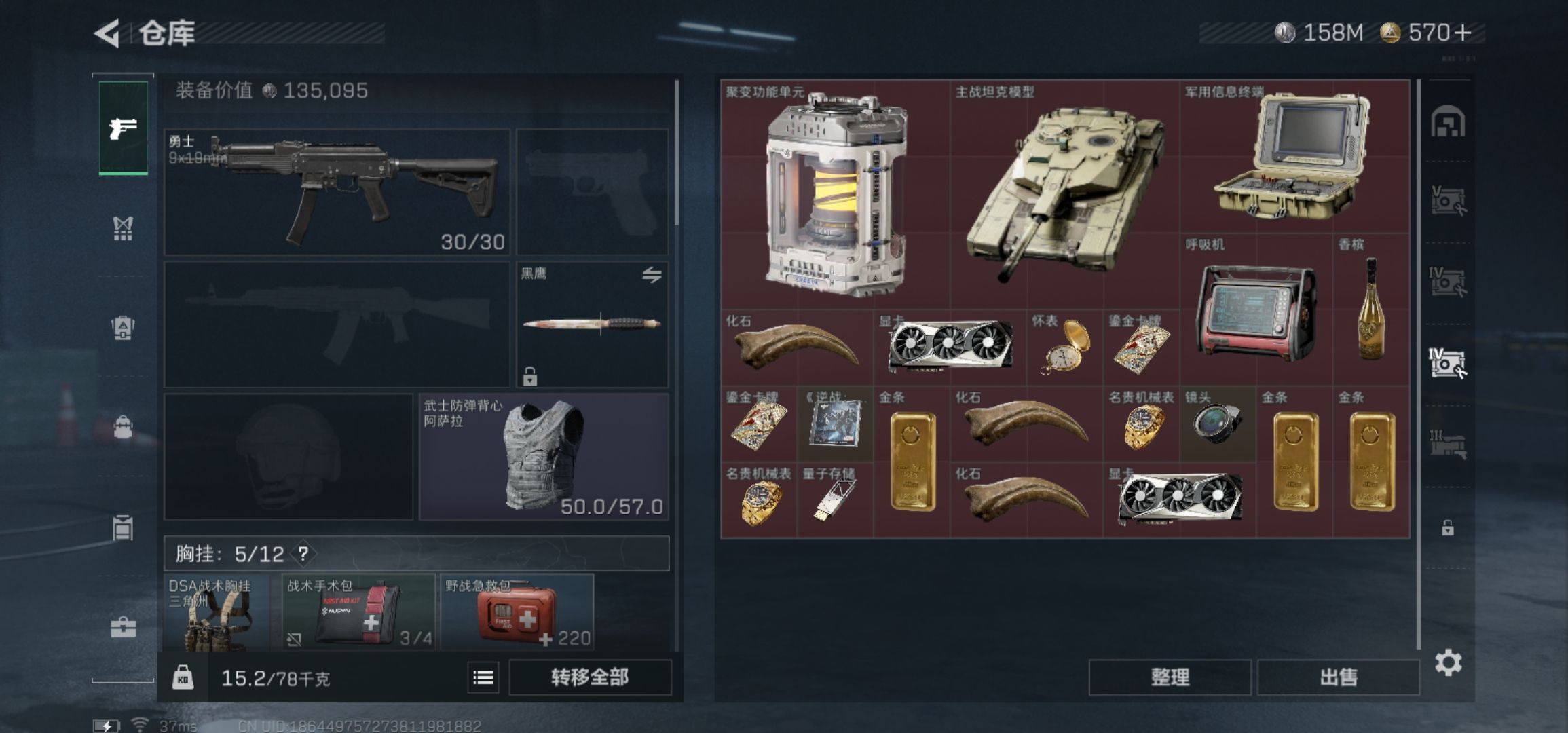Viewport: 1568px width, 733px height.
Task: Select the 勇士 submachine gun slot
Action: coord(337,192)
